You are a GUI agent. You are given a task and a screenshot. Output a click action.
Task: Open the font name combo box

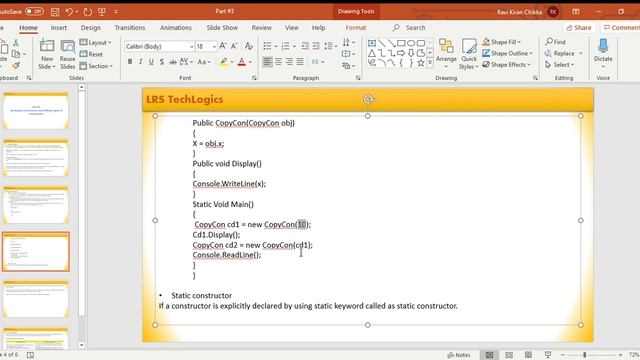coord(159,47)
